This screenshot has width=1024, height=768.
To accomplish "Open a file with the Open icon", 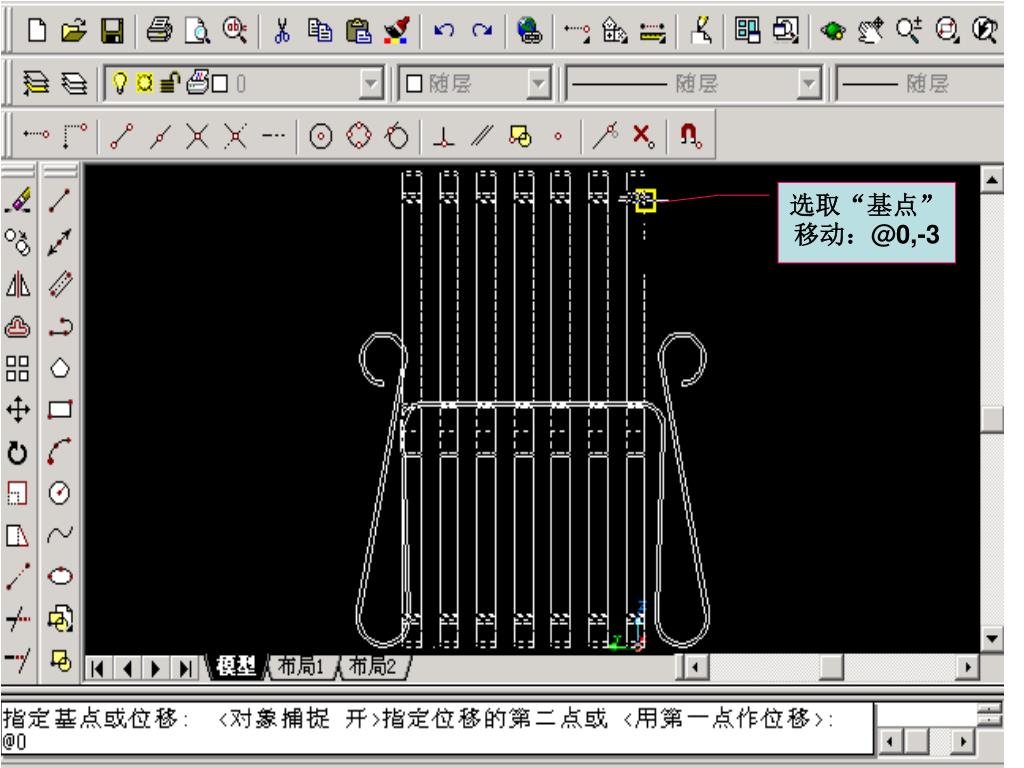I will pos(74,31).
